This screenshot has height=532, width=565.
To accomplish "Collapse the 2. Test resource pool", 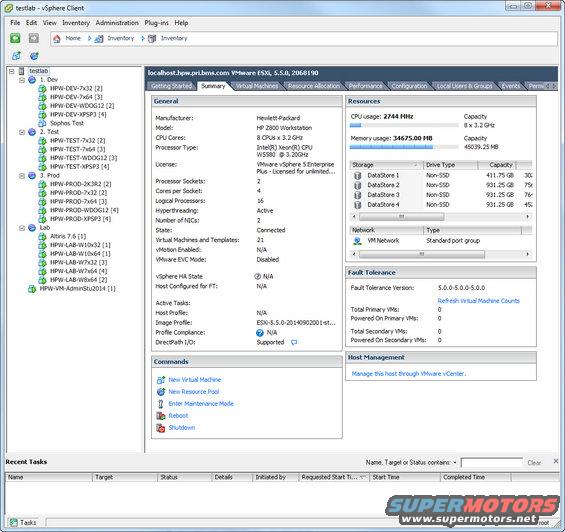I will [x=22, y=132].
